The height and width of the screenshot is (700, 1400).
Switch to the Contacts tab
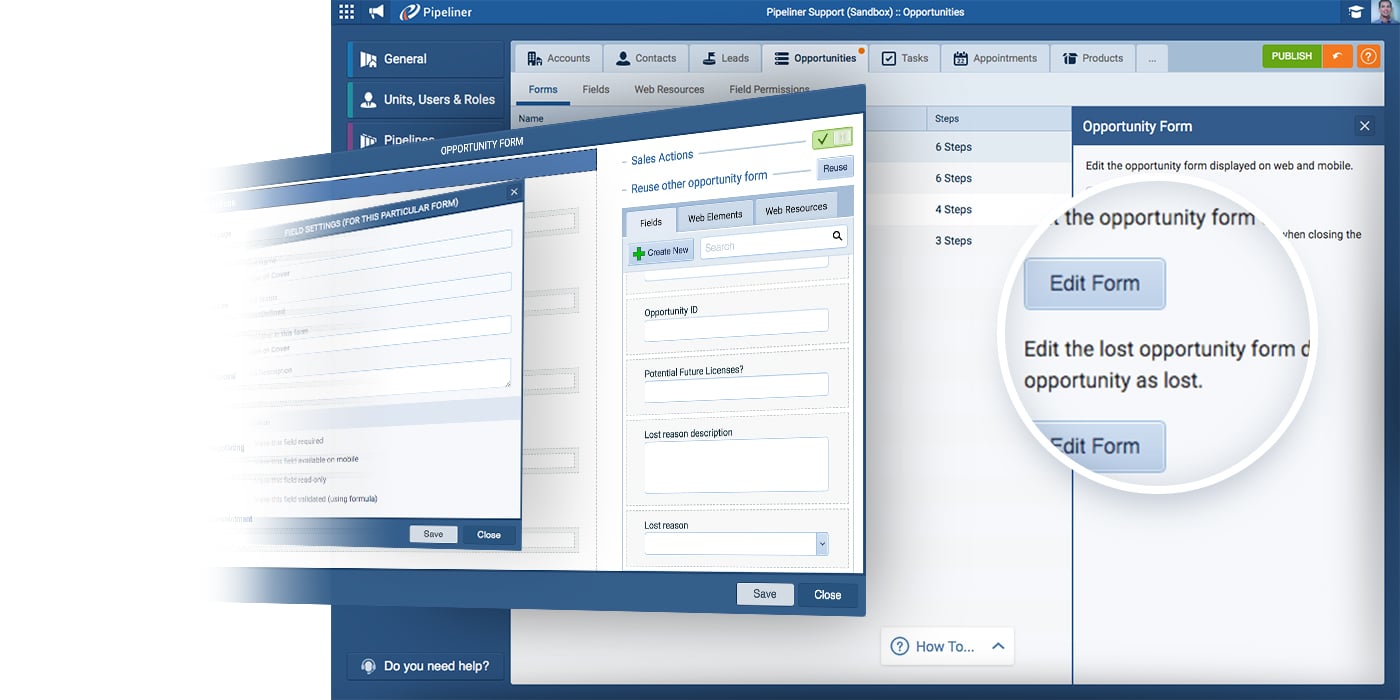coord(646,58)
